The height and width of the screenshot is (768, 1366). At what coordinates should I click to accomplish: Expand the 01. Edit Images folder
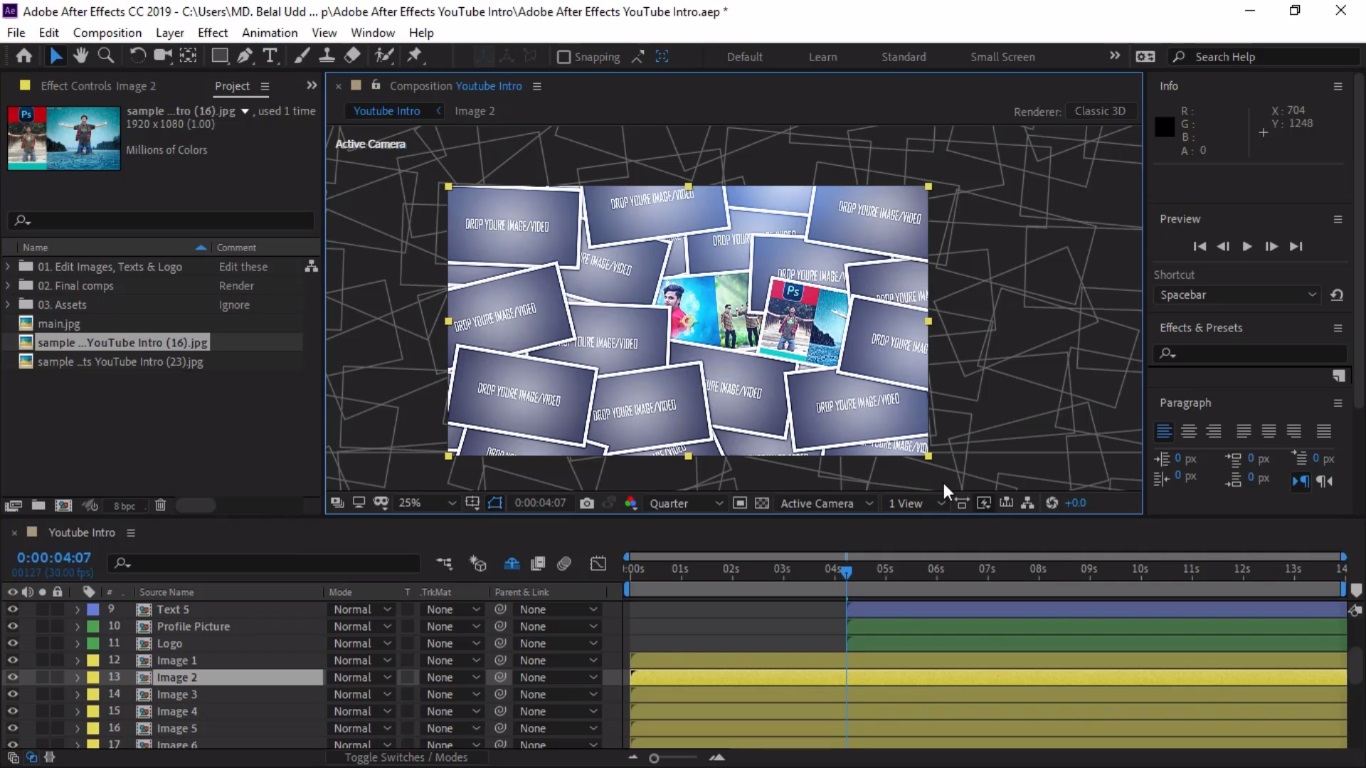(x=9, y=267)
